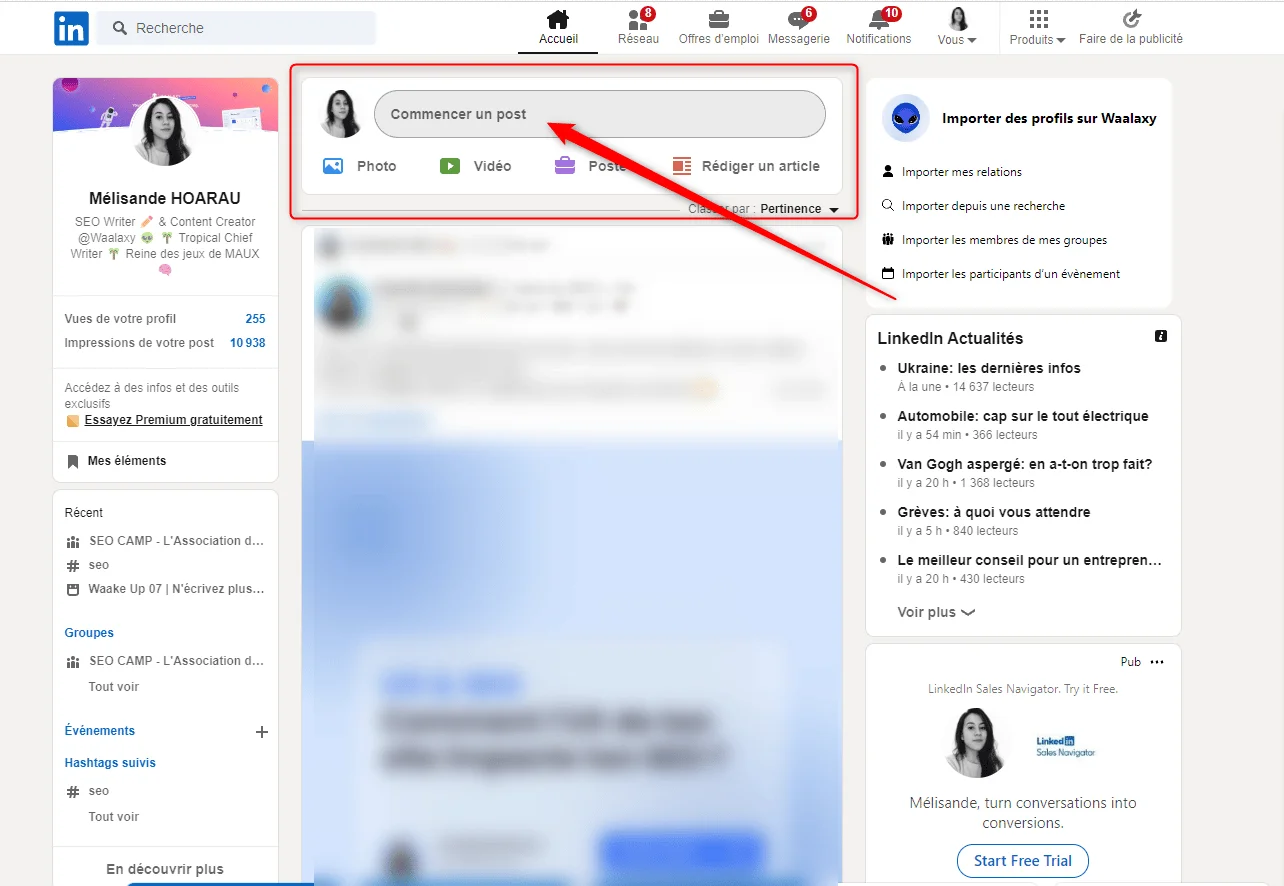The image size is (1284, 886).
Task: Click Faire de la publicité
Action: [x=1131, y=28]
